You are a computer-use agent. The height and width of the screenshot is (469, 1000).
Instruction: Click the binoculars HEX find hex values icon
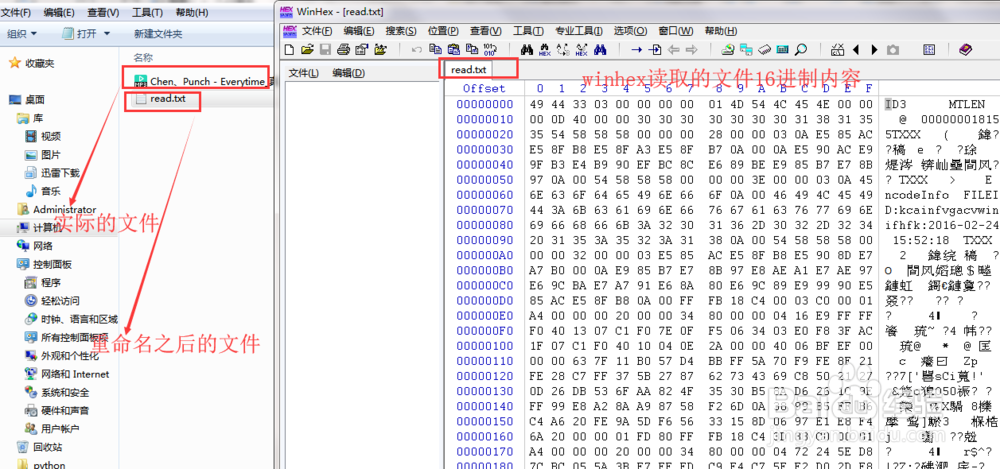[x=545, y=49]
